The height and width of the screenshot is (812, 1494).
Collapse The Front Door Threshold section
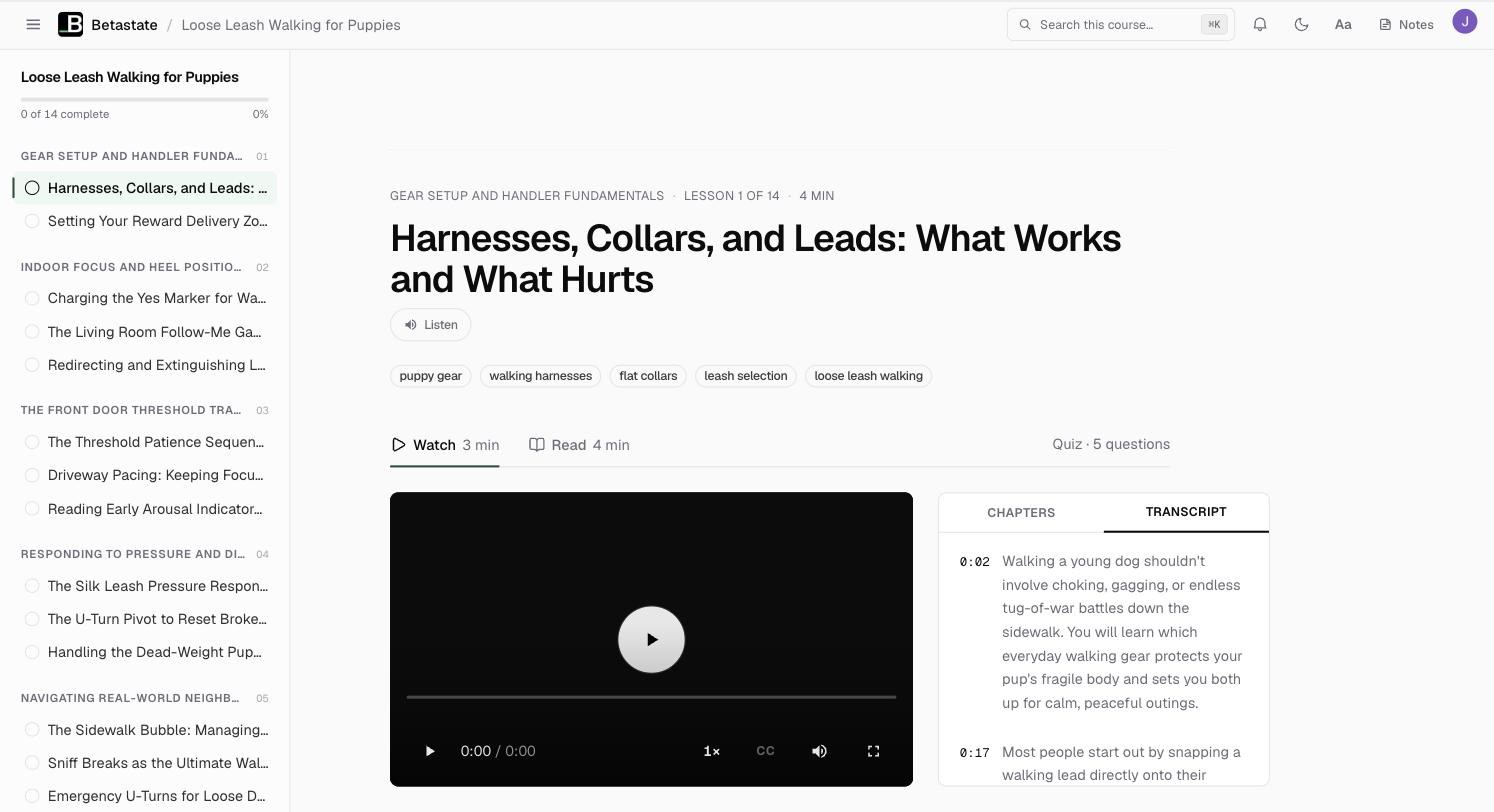tap(144, 410)
